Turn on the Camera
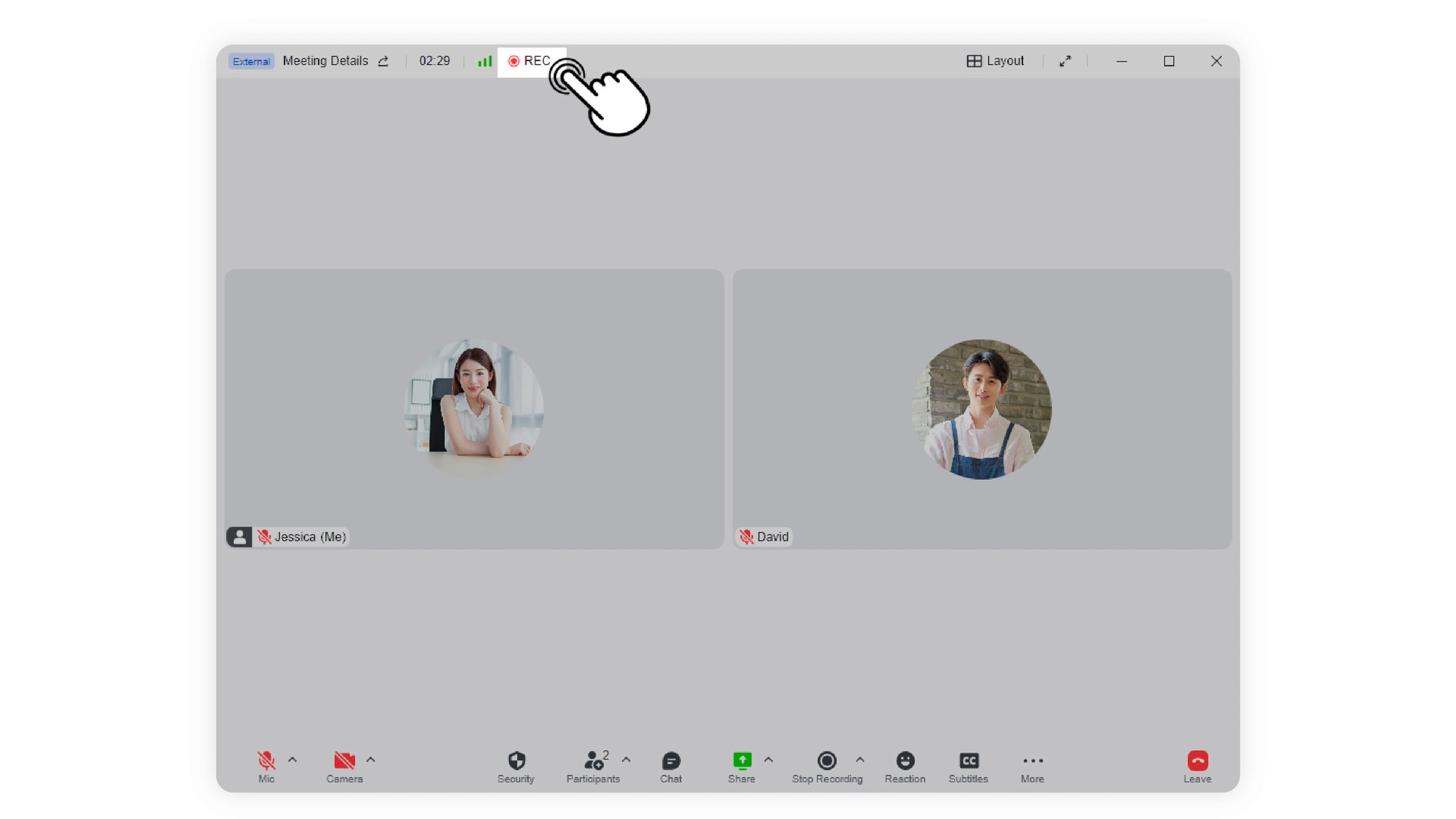The image size is (1456, 819). [x=344, y=761]
